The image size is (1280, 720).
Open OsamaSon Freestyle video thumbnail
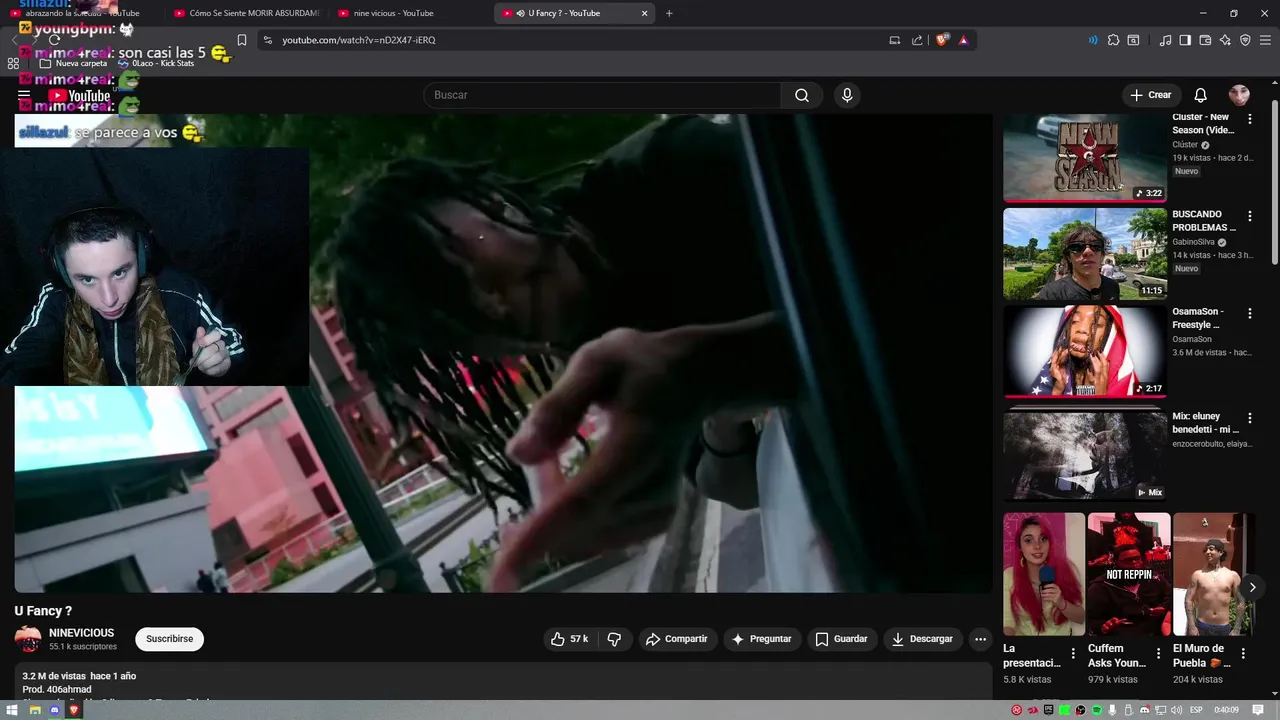(1085, 351)
